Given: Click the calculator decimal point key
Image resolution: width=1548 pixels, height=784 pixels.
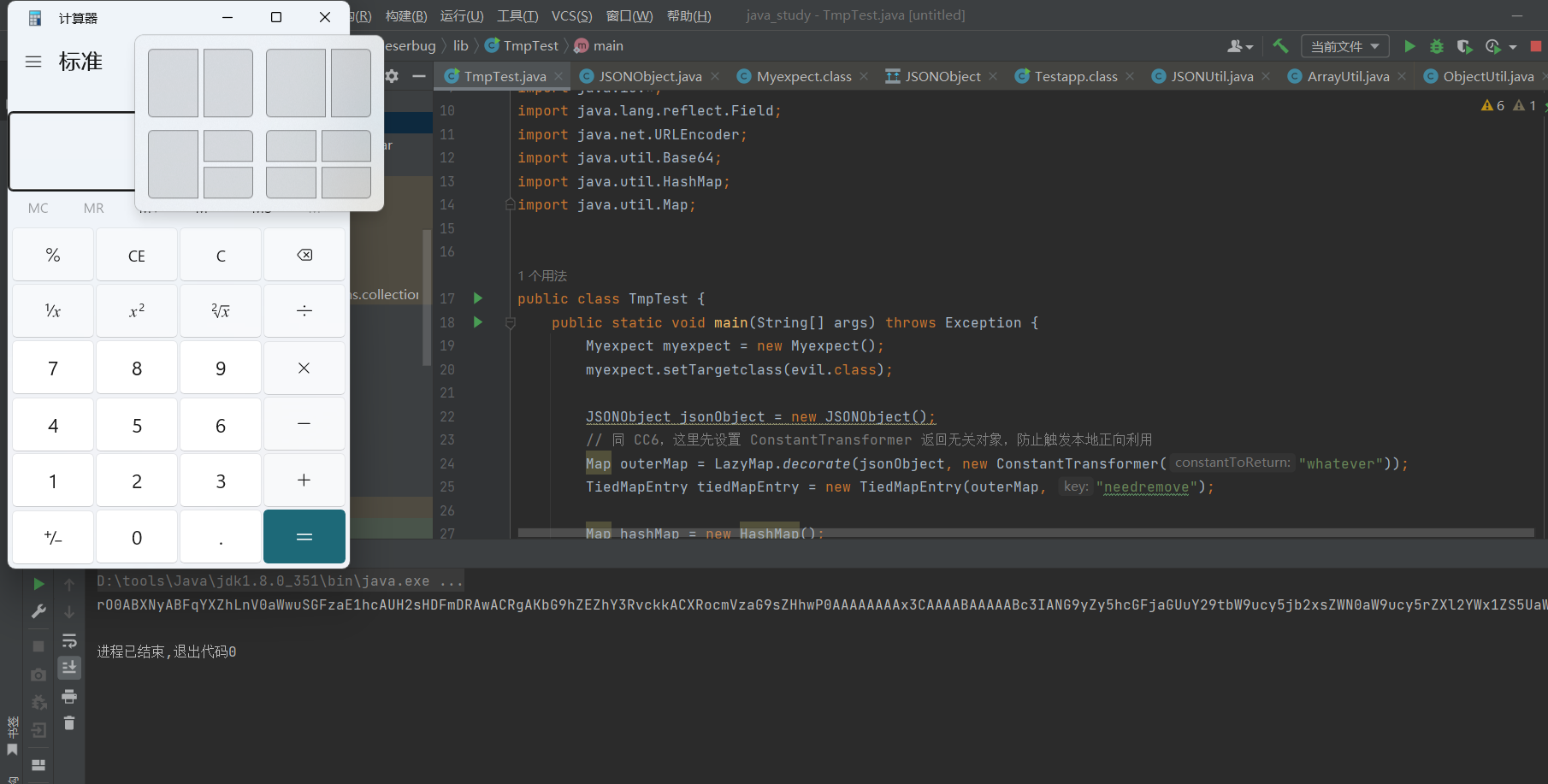Looking at the screenshot, I should 221,537.
